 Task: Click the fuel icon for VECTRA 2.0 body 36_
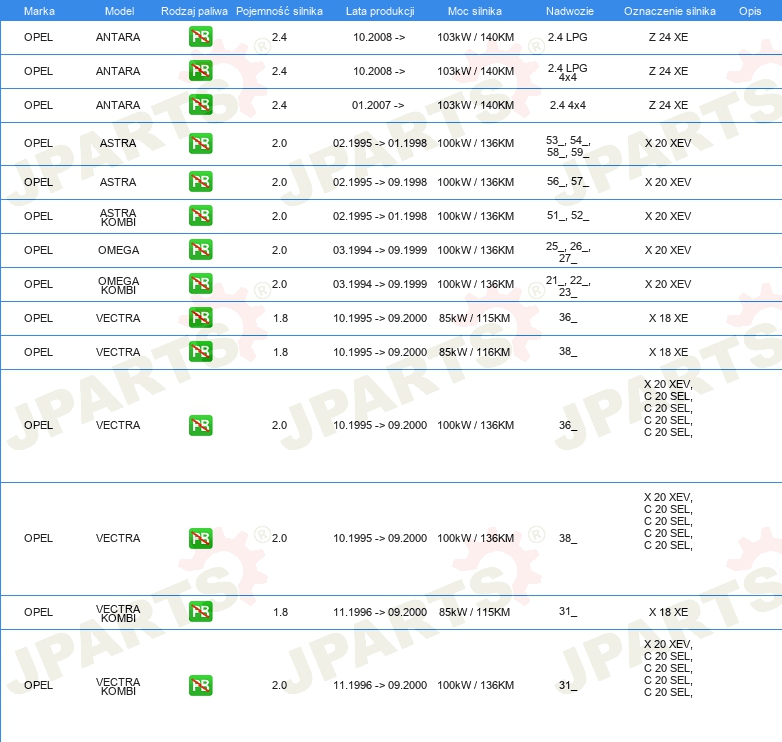[x=200, y=425]
